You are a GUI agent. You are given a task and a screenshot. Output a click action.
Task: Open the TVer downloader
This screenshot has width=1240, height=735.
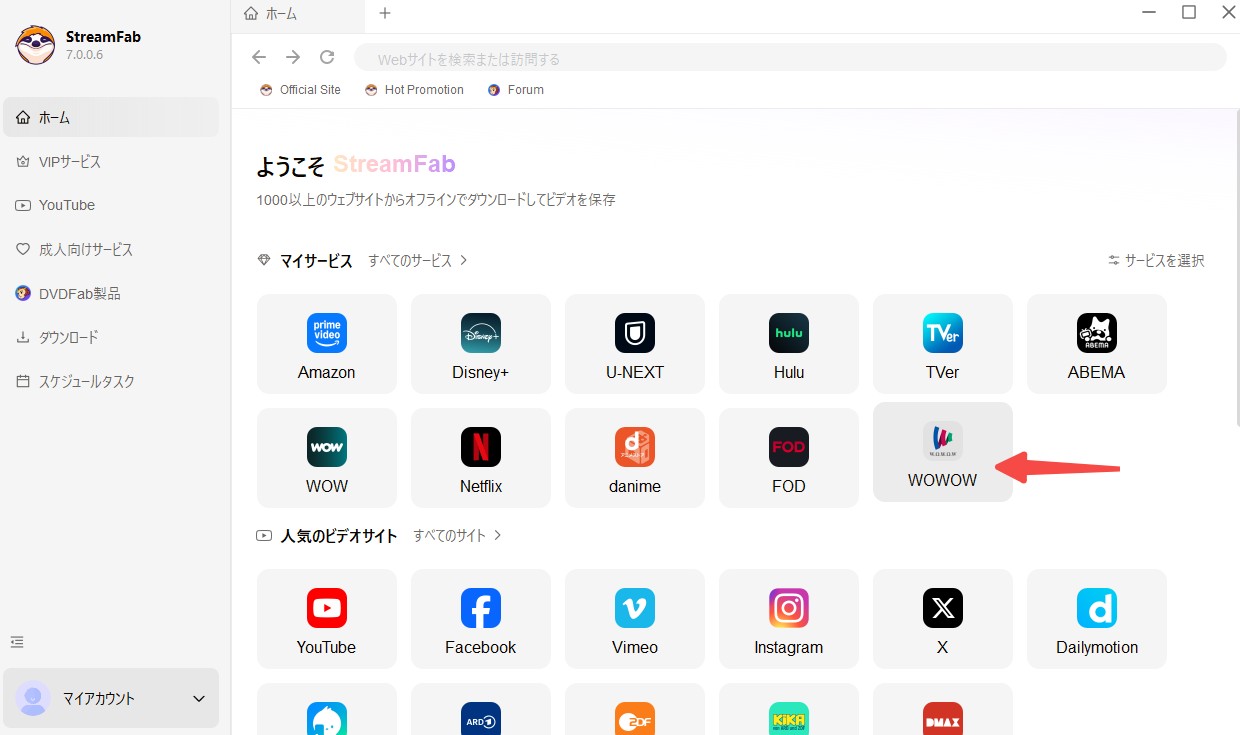tap(942, 344)
